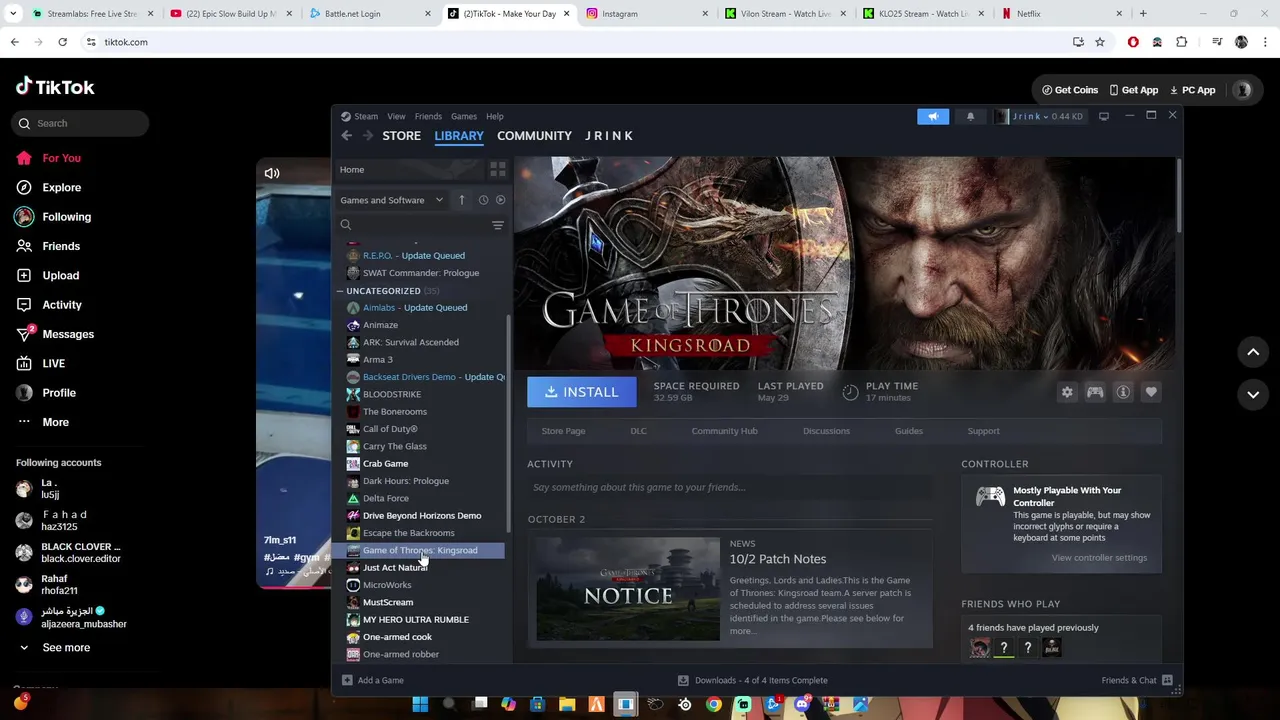Open the Friends menu in Steam
The width and height of the screenshot is (1280, 720).
[x=428, y=116]
